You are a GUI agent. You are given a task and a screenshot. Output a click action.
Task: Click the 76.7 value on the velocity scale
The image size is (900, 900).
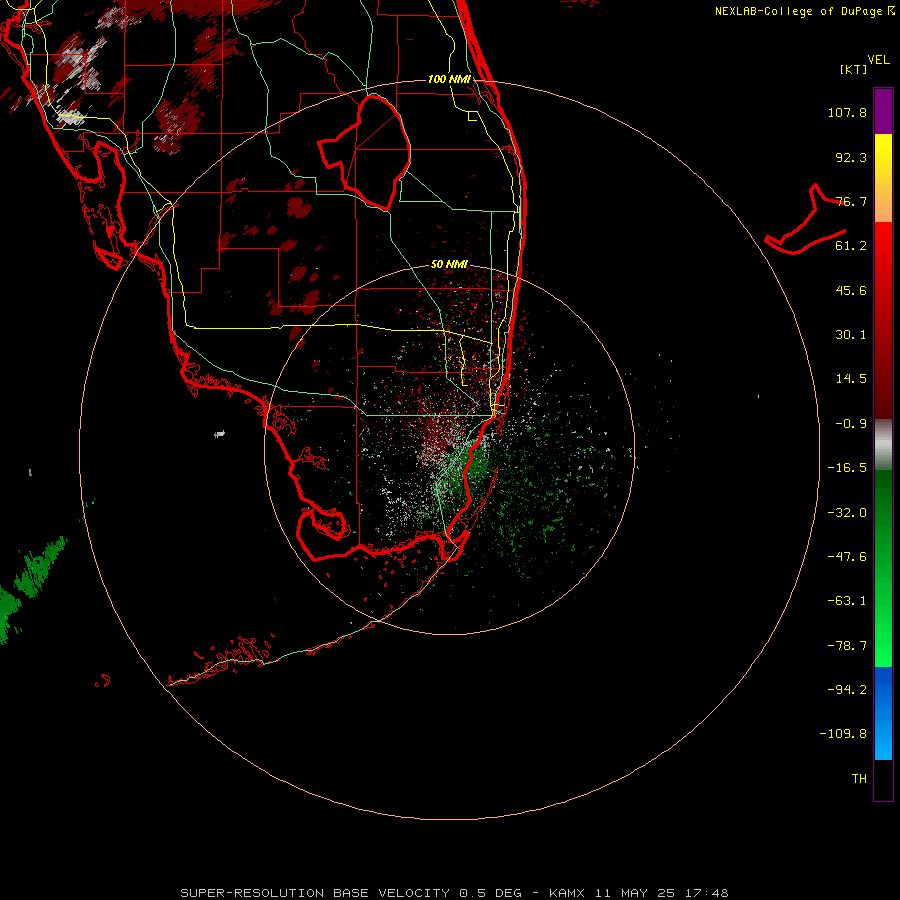[851, 201]
